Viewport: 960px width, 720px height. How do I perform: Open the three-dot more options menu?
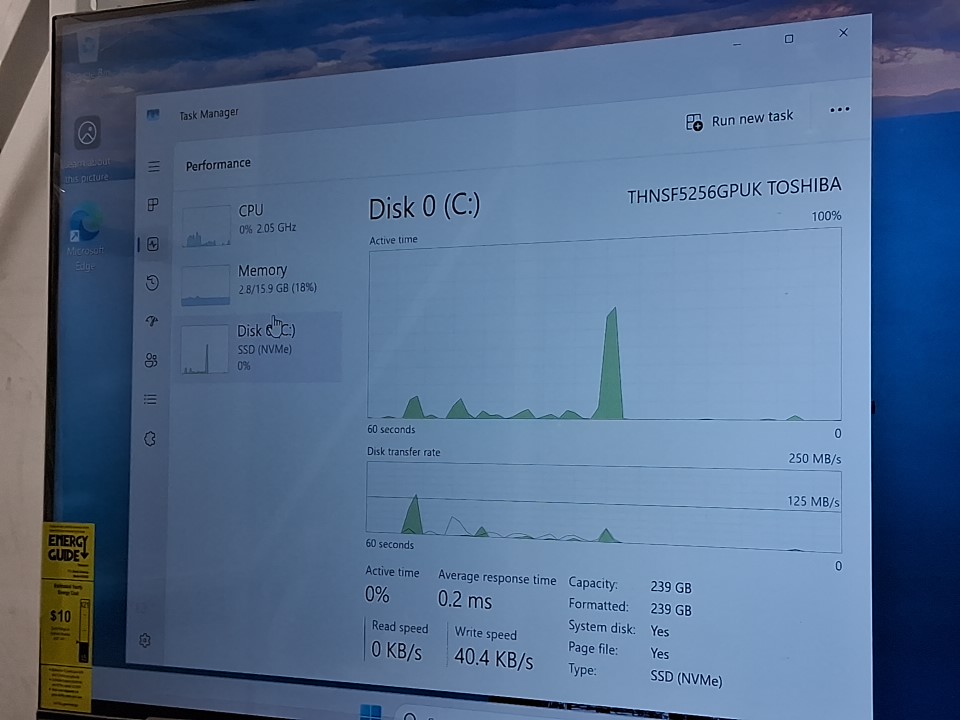pyautogui.click(x=839, y=109)
